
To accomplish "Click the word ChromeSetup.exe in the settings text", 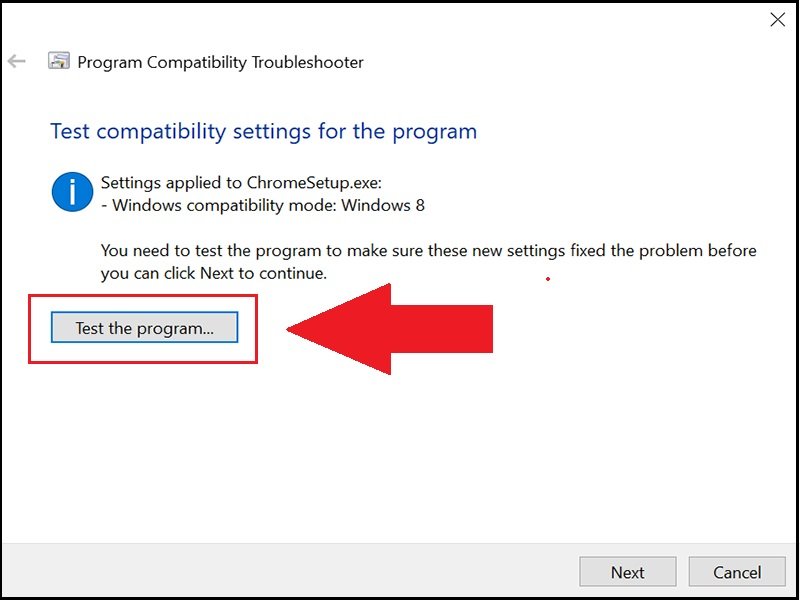I will pos(314,183).
